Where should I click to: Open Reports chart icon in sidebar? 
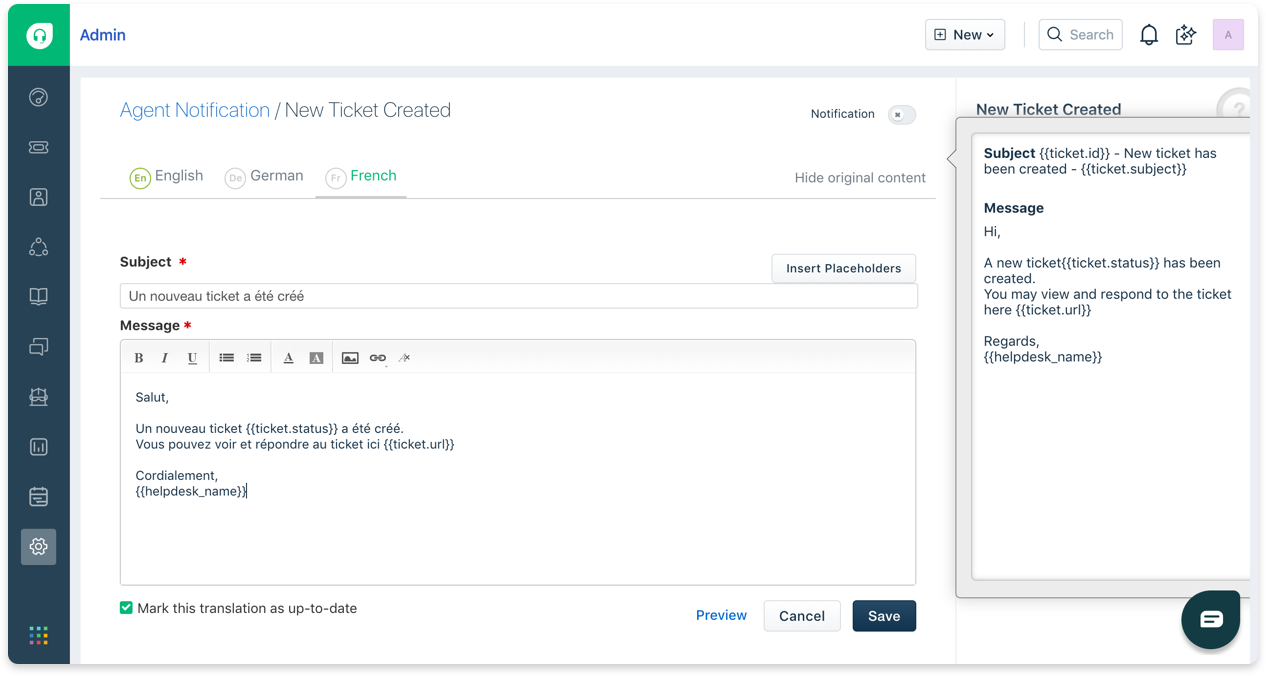pos(38,447)
